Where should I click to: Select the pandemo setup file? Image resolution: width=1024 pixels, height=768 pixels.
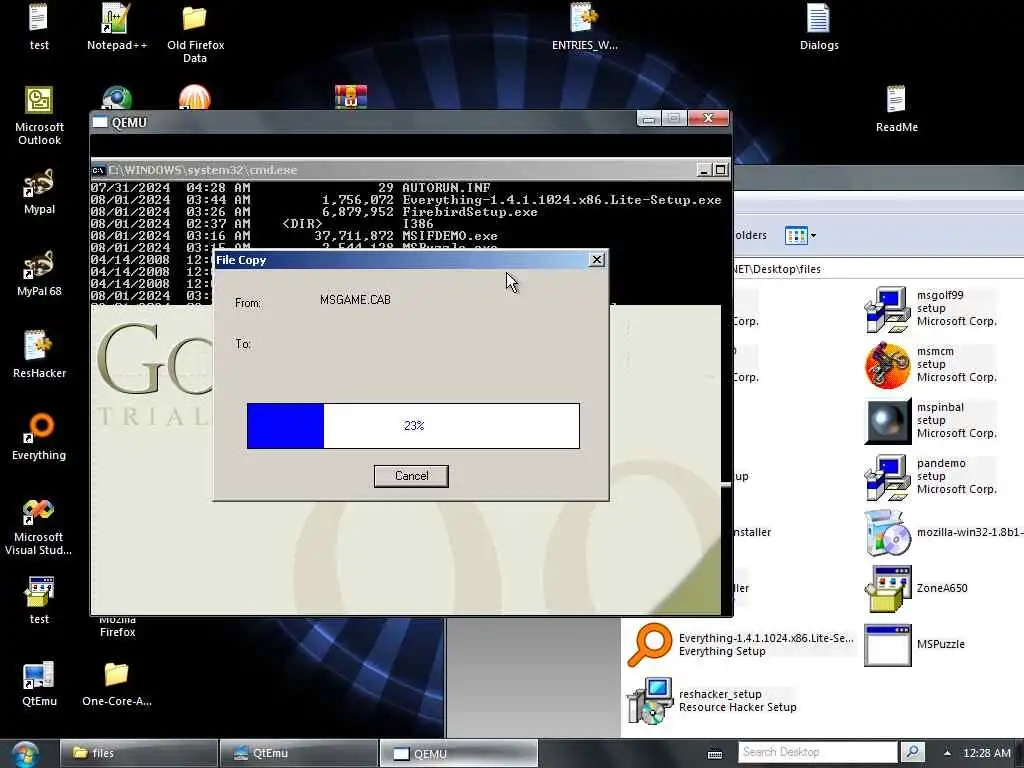coord(931,476)
